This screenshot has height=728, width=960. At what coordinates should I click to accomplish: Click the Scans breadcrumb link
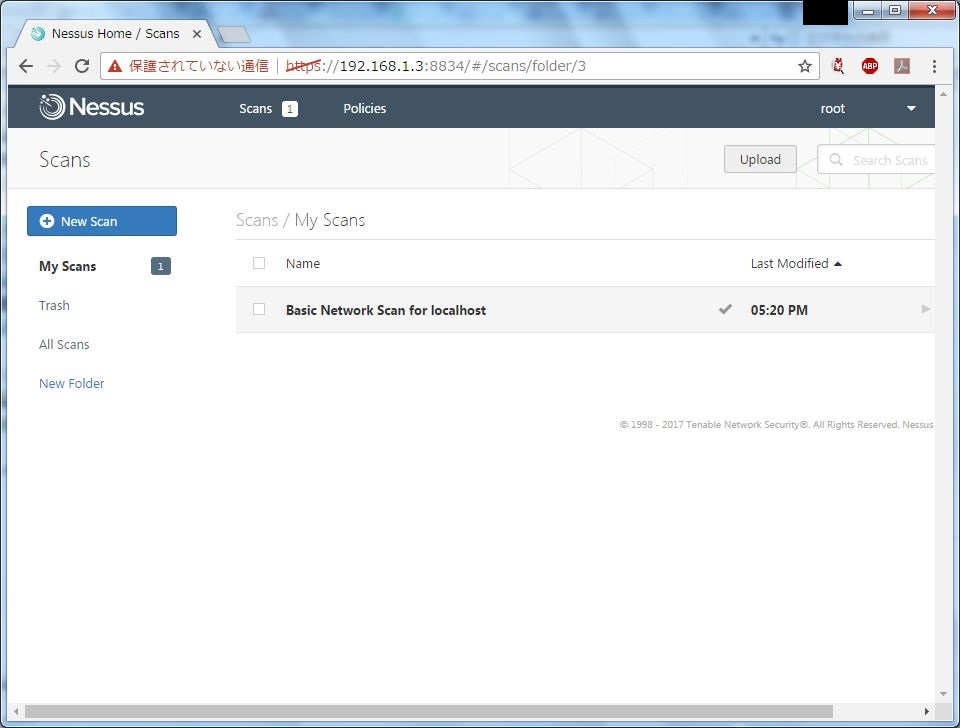coord(257,220)
